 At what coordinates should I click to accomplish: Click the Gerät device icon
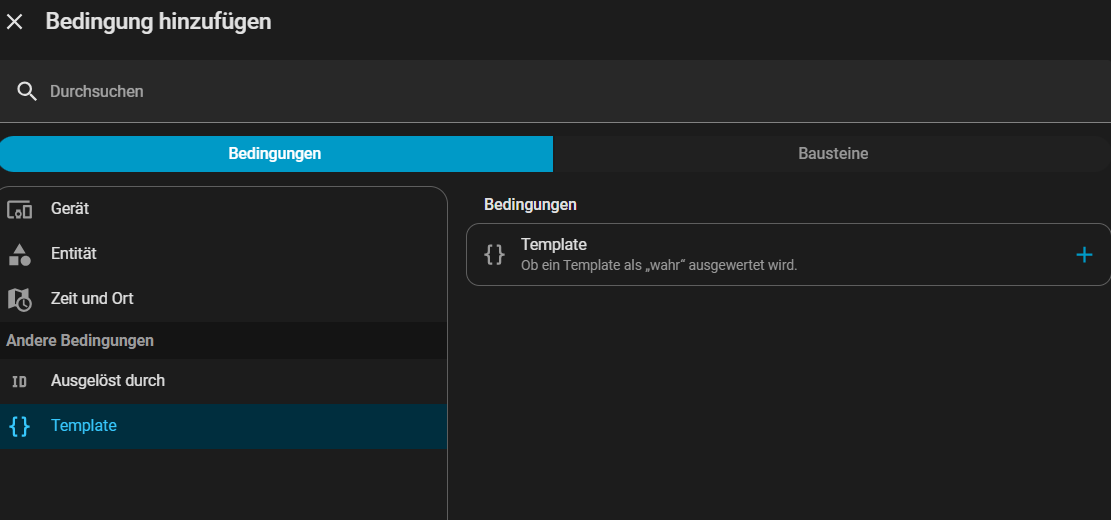click(20, 209)
